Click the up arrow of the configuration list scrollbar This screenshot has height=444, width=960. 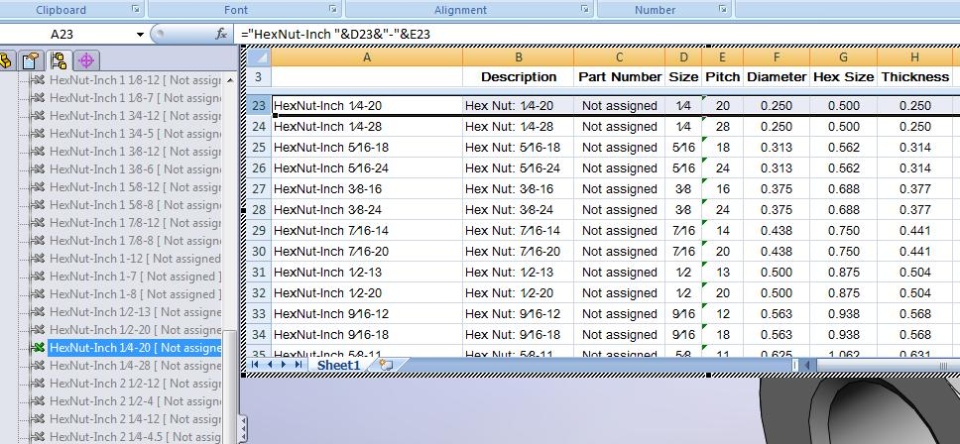[230, 80]
